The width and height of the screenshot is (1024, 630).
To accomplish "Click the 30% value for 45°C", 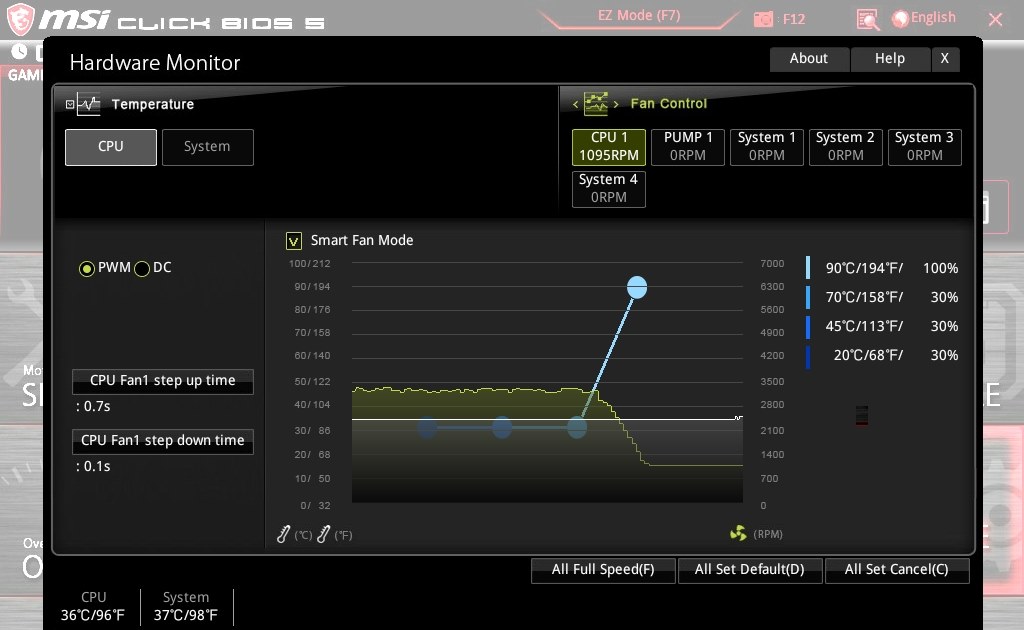I will pyautogui.click(x=944, y=326).
